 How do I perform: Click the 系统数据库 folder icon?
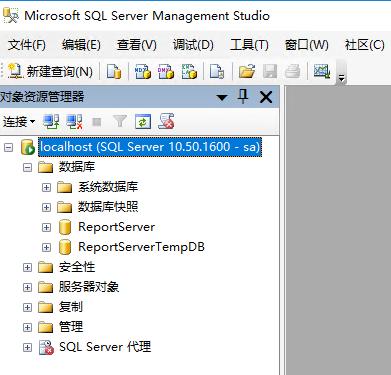(x=64, y=187)
